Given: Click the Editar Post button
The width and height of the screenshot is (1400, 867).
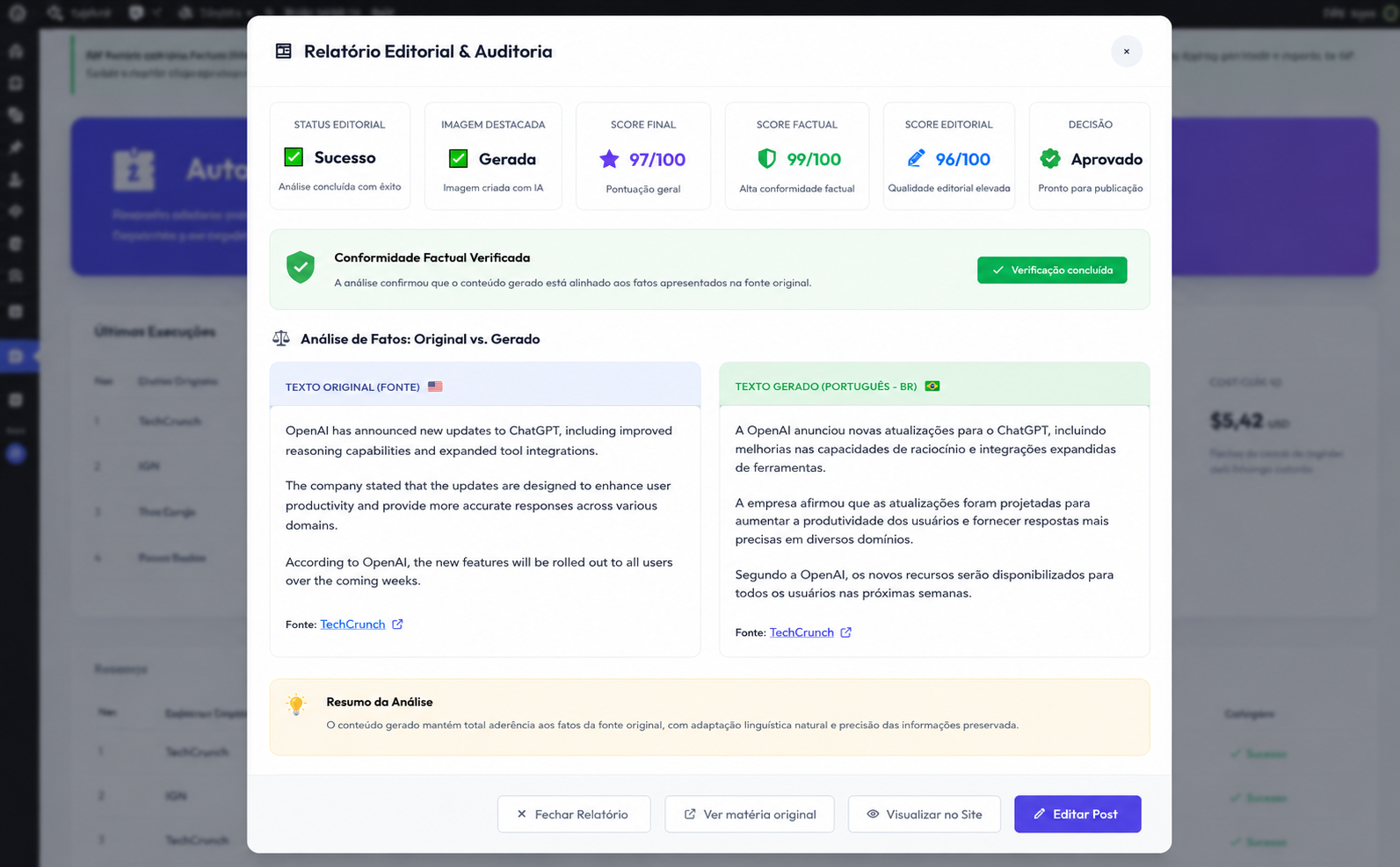Looking at the screenshot, I should [1077, 814].
